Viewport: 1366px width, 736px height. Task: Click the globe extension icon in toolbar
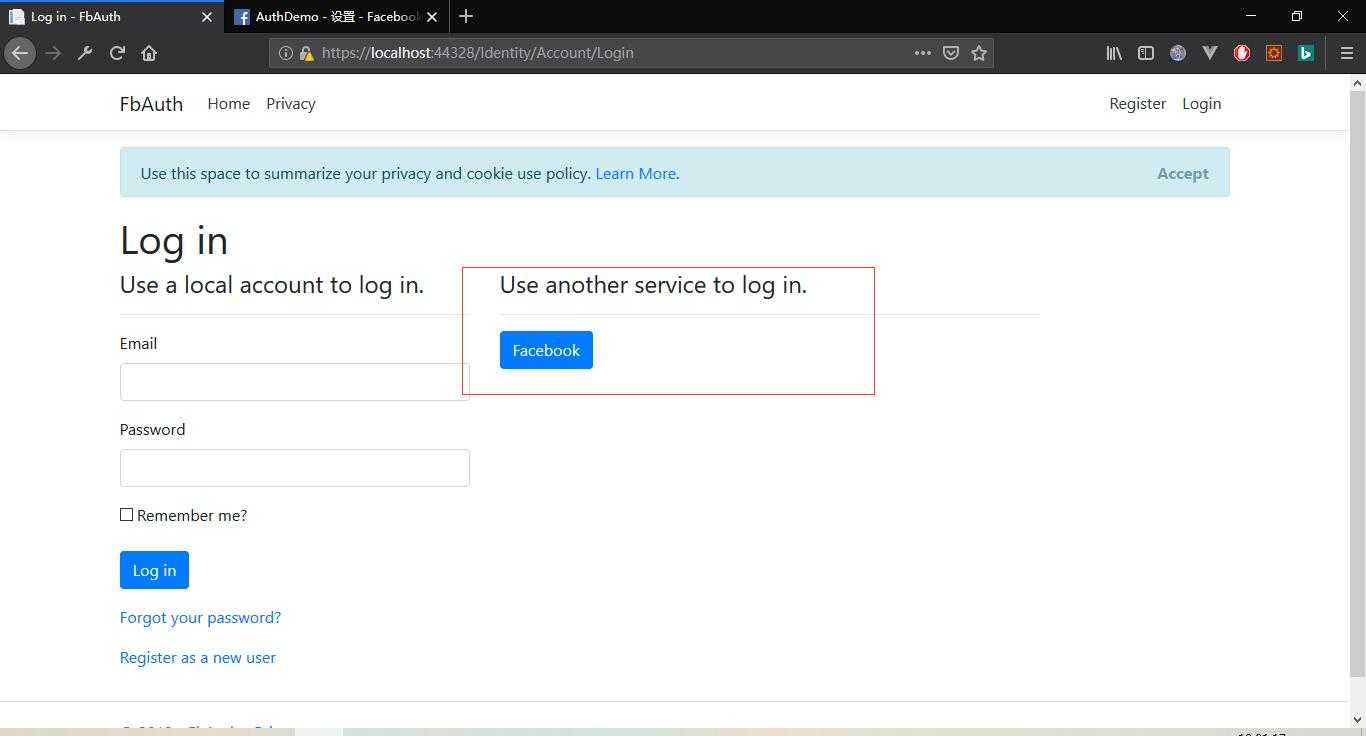pyautogui.click(x=1178, y=53)
